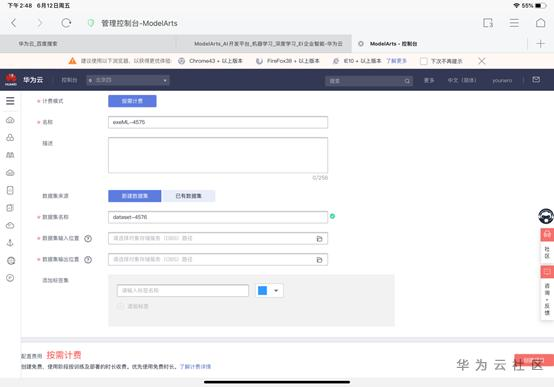This screenshot has width=554, height=387.
Task: Tap the green security shield icon
Action: [x=91, y=23]
